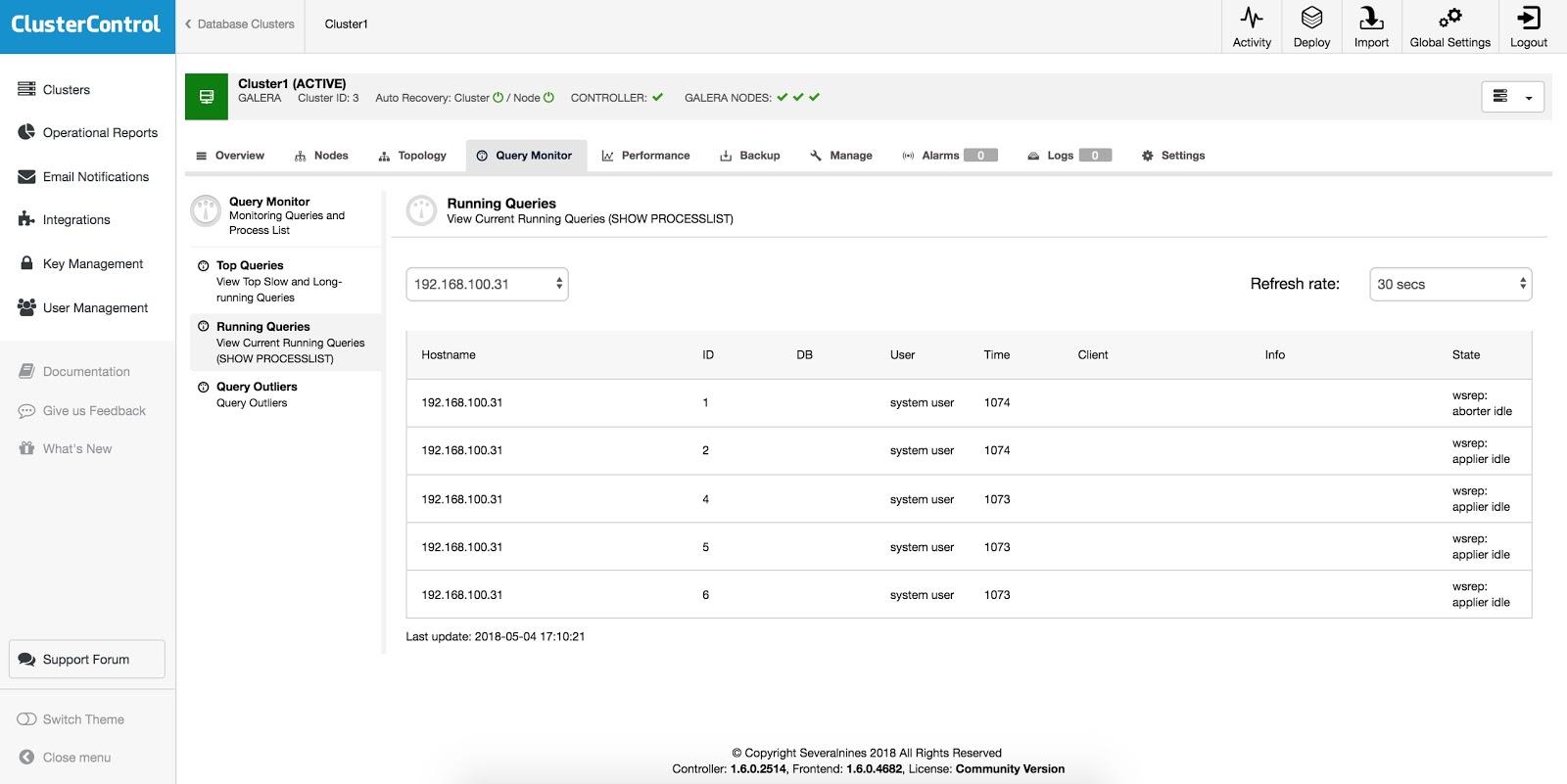Screen dimensions: 1567x784
Task: Select Top Queries in the Query Monitor menu
Action: point(285,281)
